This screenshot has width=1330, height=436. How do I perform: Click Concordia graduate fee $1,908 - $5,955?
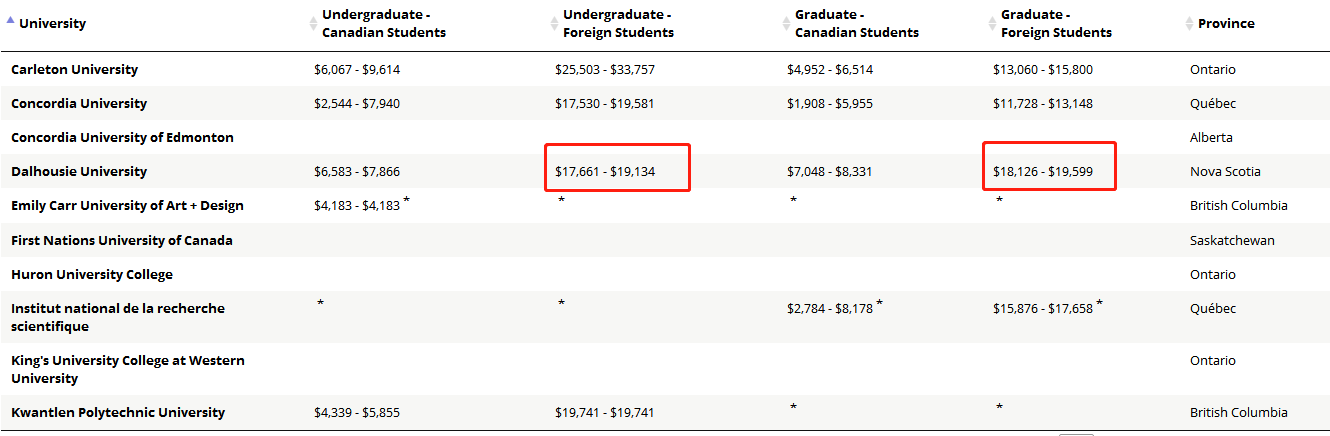pyautogui.click(x=830, y=103)
